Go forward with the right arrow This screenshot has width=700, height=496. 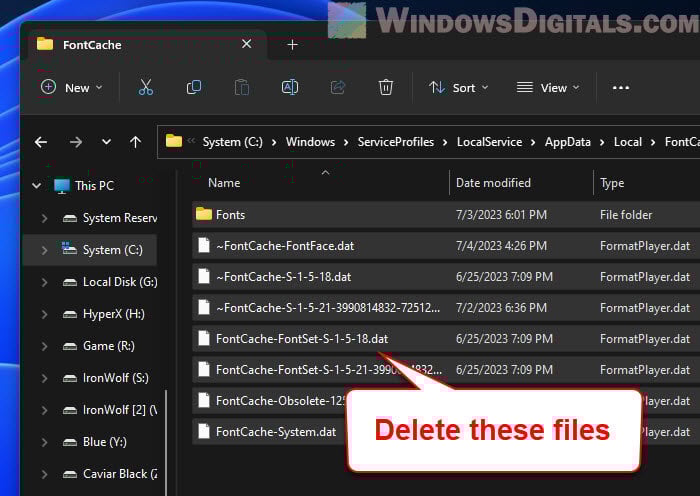click(76, 142)
